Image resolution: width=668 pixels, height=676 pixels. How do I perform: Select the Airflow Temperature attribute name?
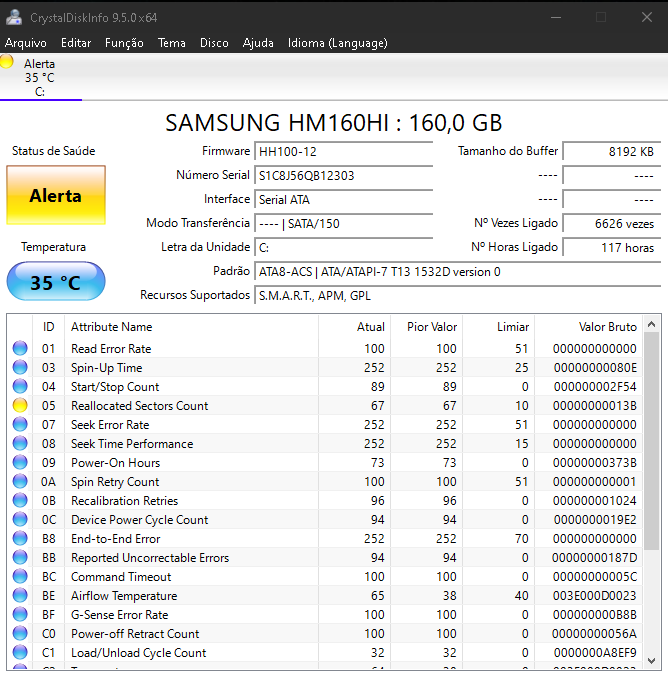coord(124,596)
